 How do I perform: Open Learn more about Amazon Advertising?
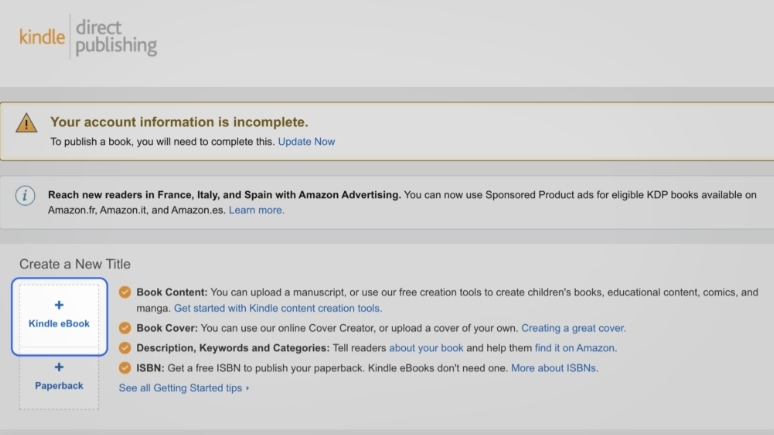[x=256, y=210]
